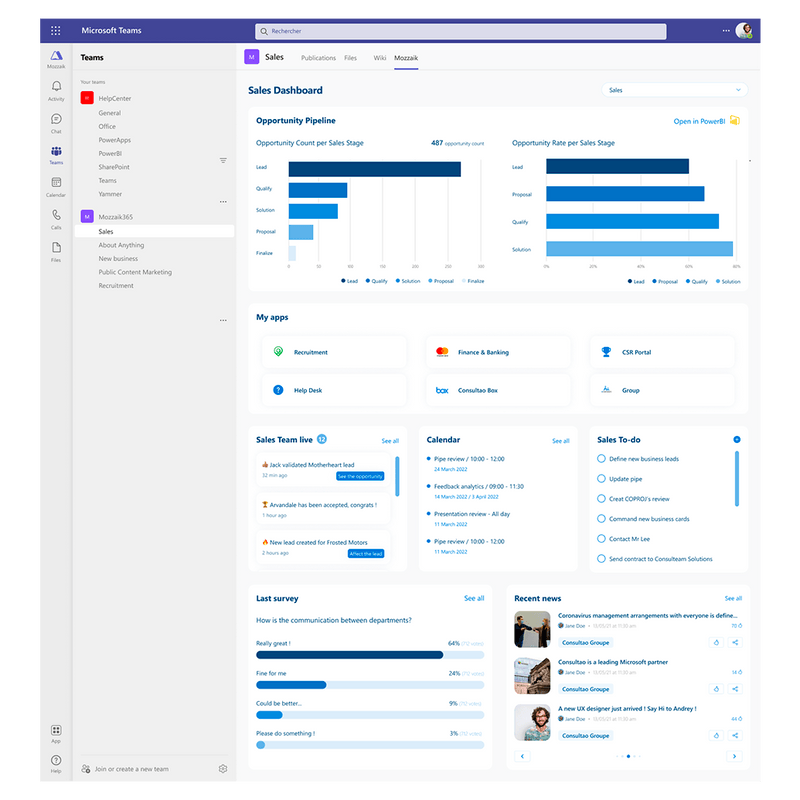800x800 pixels.
Task: Click the Rechercher search field
Action: click(x=460, y=31)
